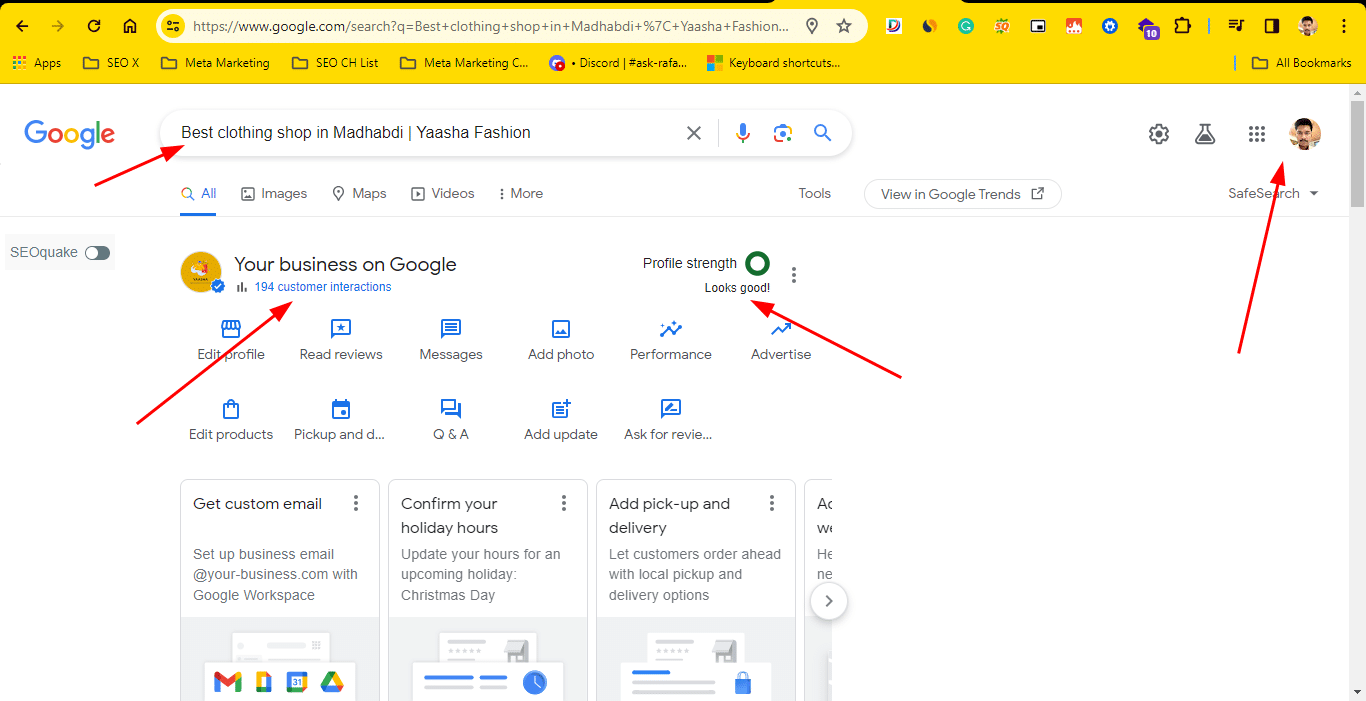
Task: Open business Messages
Action: [451, 339]
